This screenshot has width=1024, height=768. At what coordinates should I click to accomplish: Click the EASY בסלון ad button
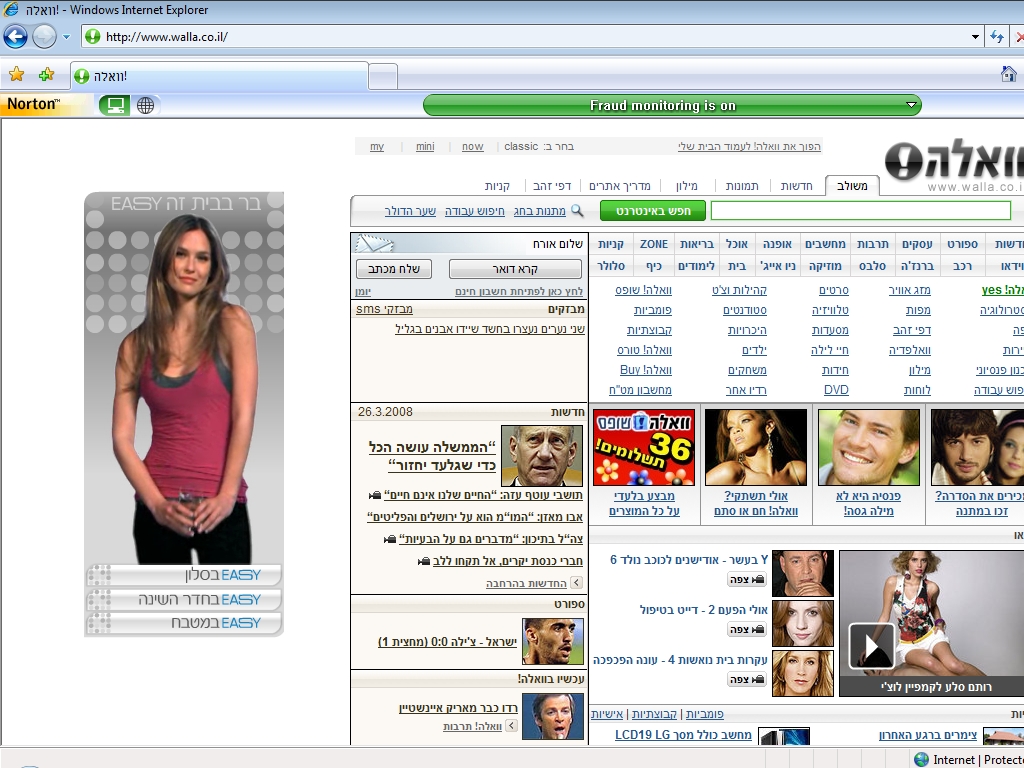coord(184,575)
